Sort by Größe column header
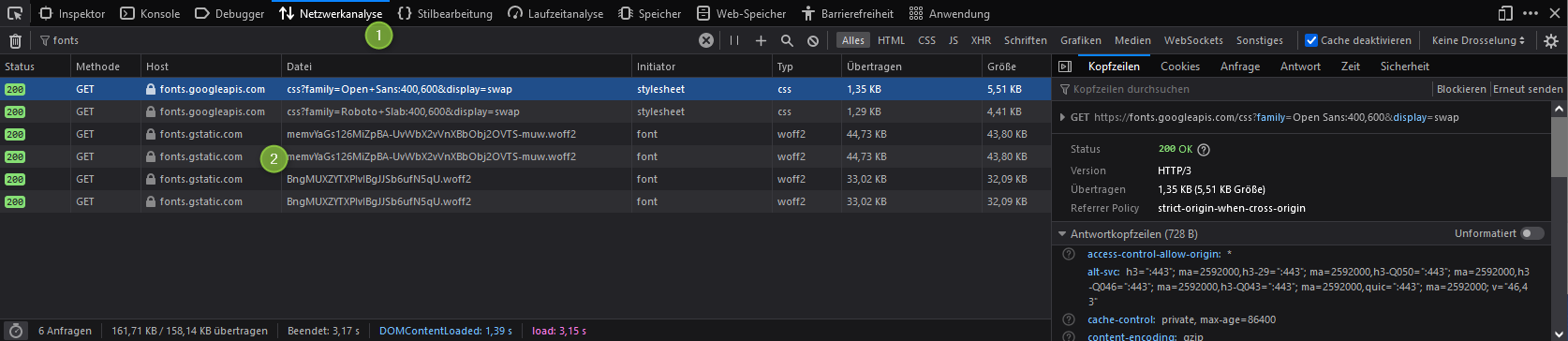This screenshot has height=341, width=1568. pyautogui.click(x=1015, y=67)
